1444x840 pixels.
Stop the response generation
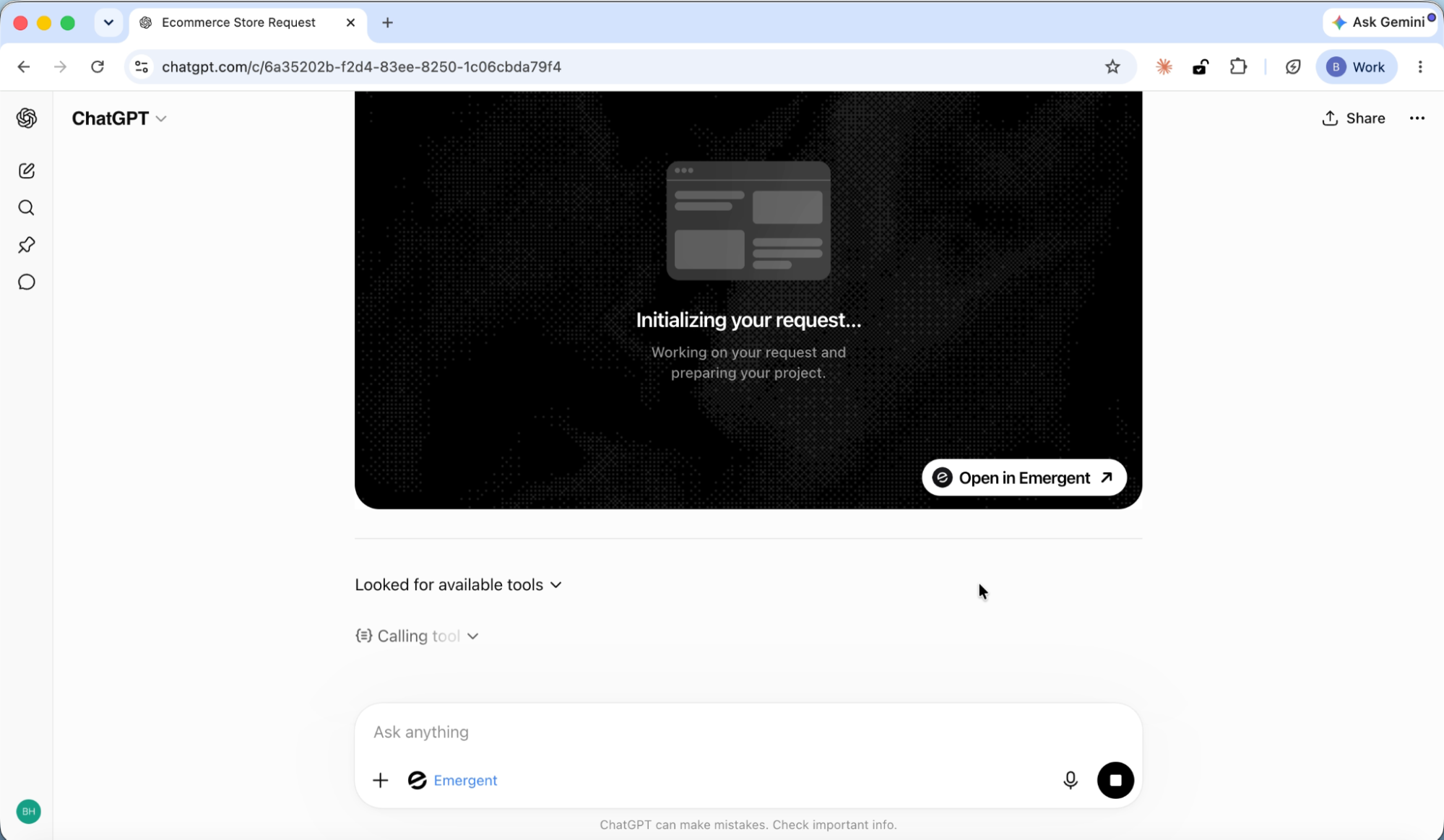[x=1115, y=780]
